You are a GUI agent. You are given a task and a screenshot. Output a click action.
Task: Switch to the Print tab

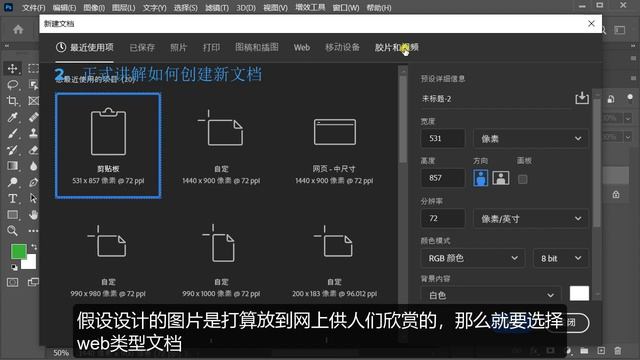pyautogui.click(x=211, y=47)
